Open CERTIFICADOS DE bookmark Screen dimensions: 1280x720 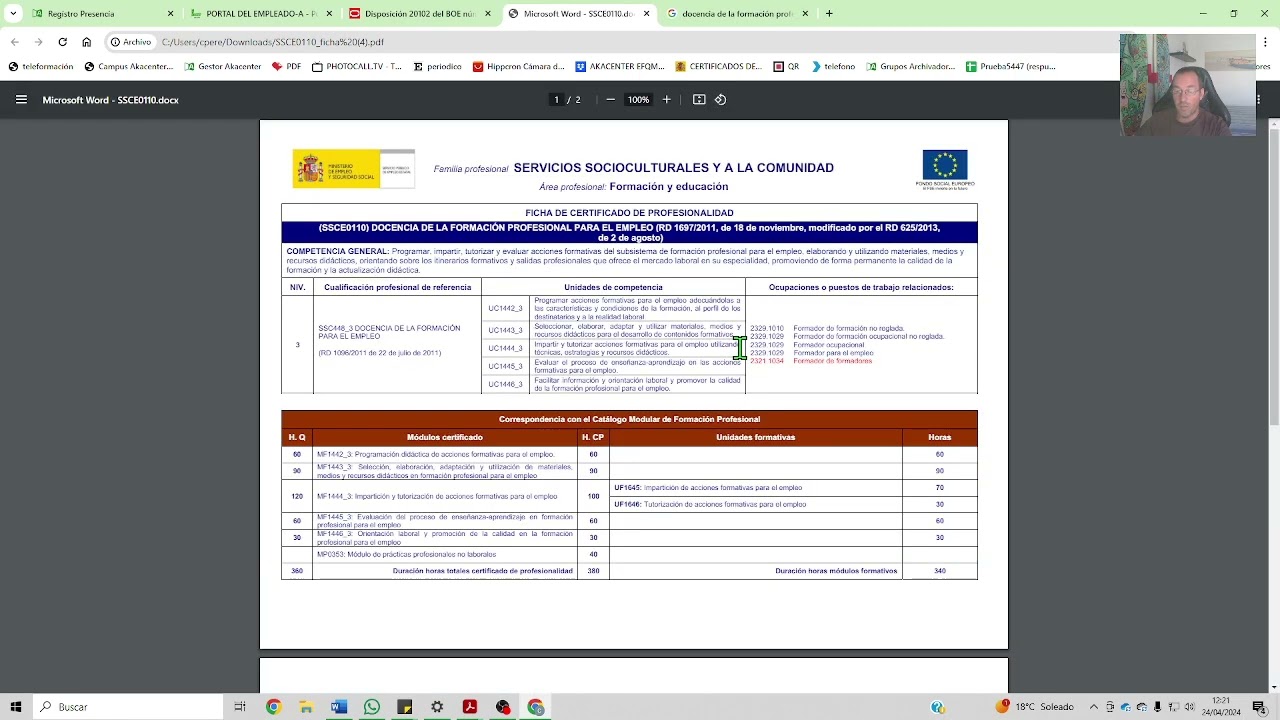click(x=719, y=67)
